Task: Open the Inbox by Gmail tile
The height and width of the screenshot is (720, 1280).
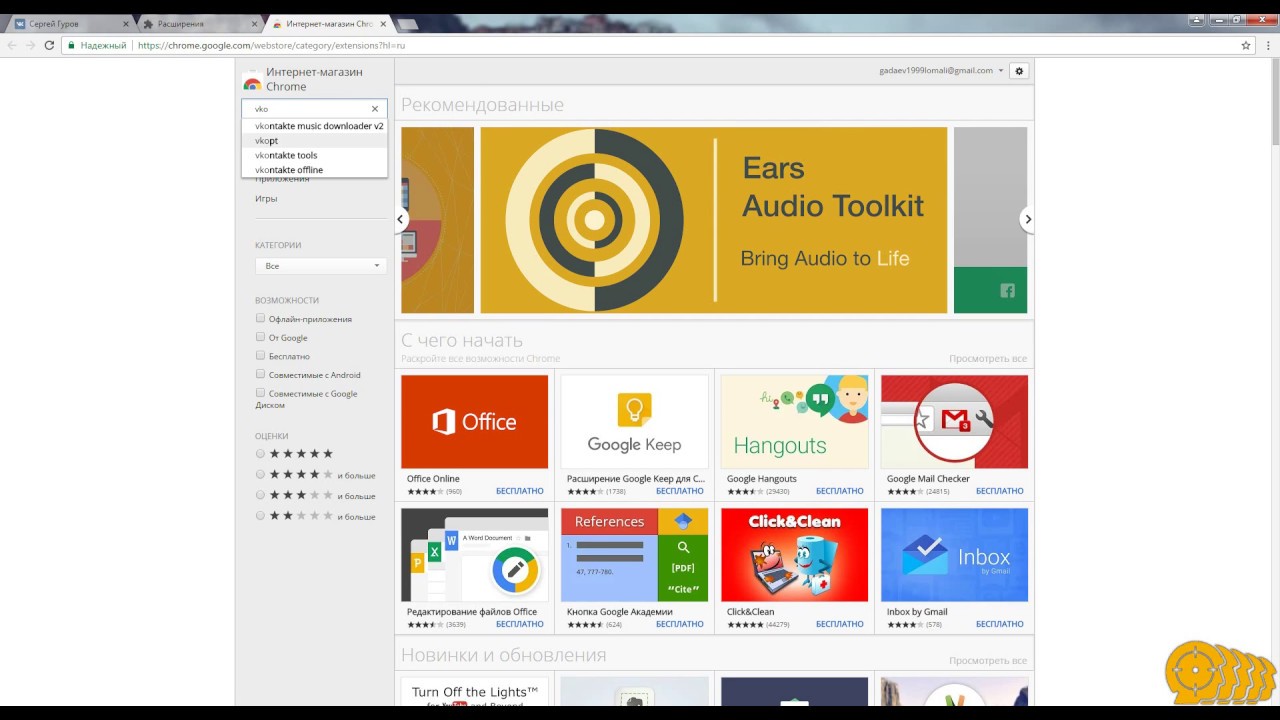Action: coord(954,568)
